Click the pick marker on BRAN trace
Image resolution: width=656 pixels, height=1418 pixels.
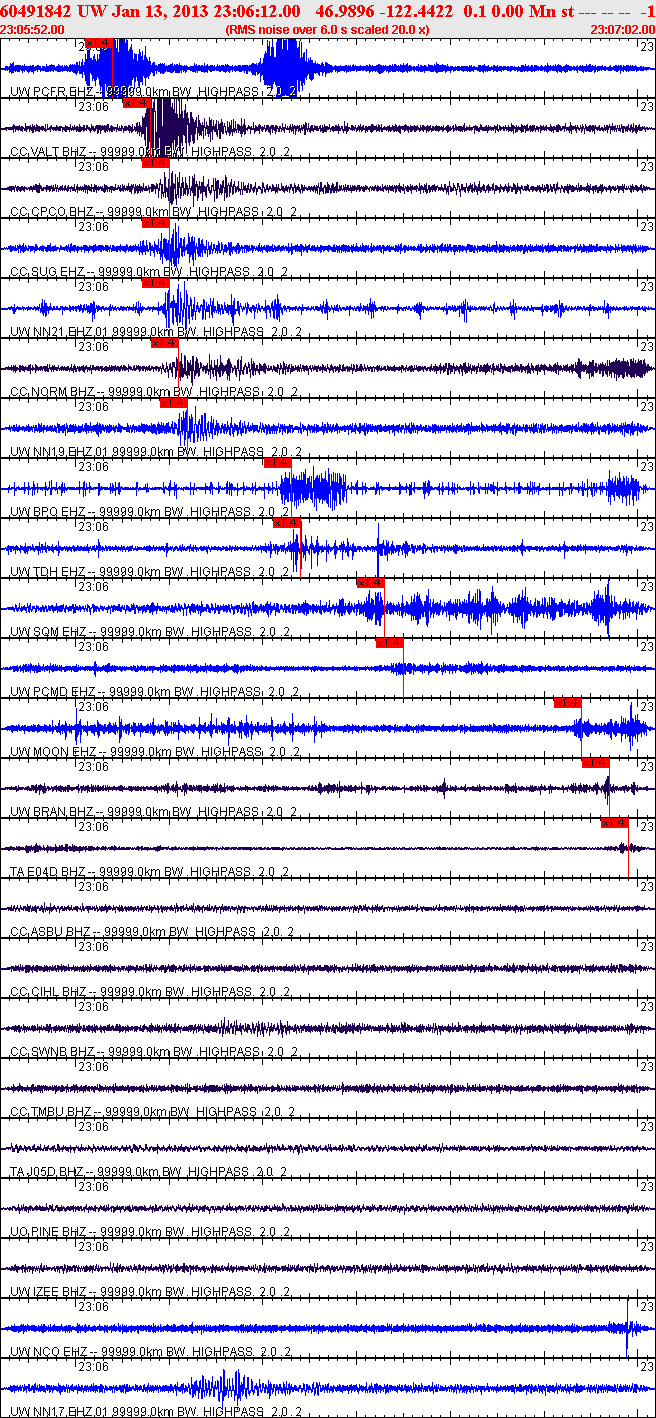(595, 763)
